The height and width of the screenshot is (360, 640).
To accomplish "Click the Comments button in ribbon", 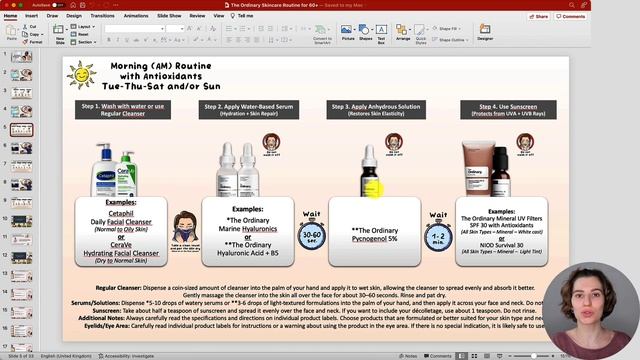I will tap(571, 17).
